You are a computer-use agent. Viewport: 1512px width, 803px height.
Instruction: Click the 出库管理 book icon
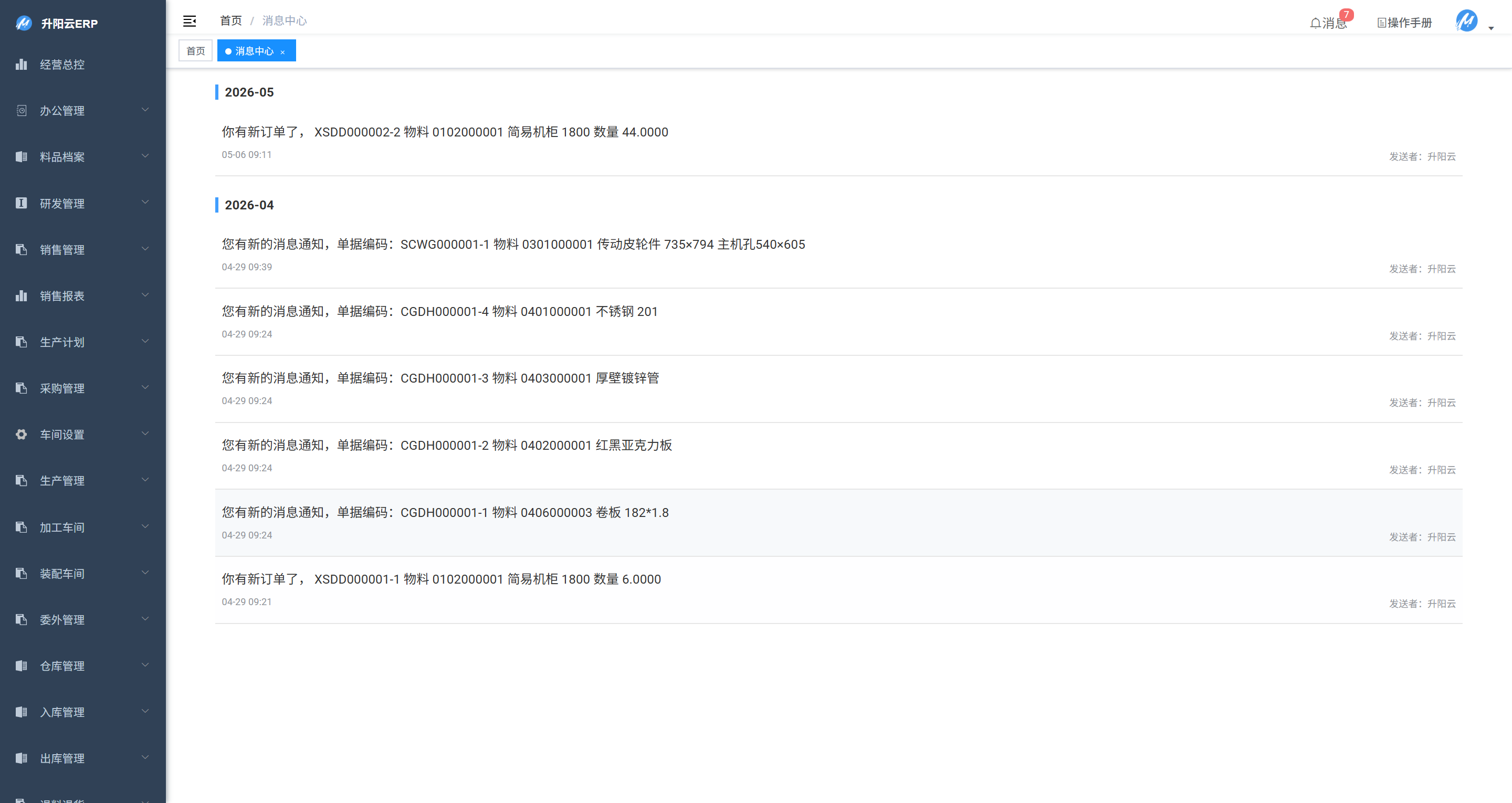tap(21, 758)
